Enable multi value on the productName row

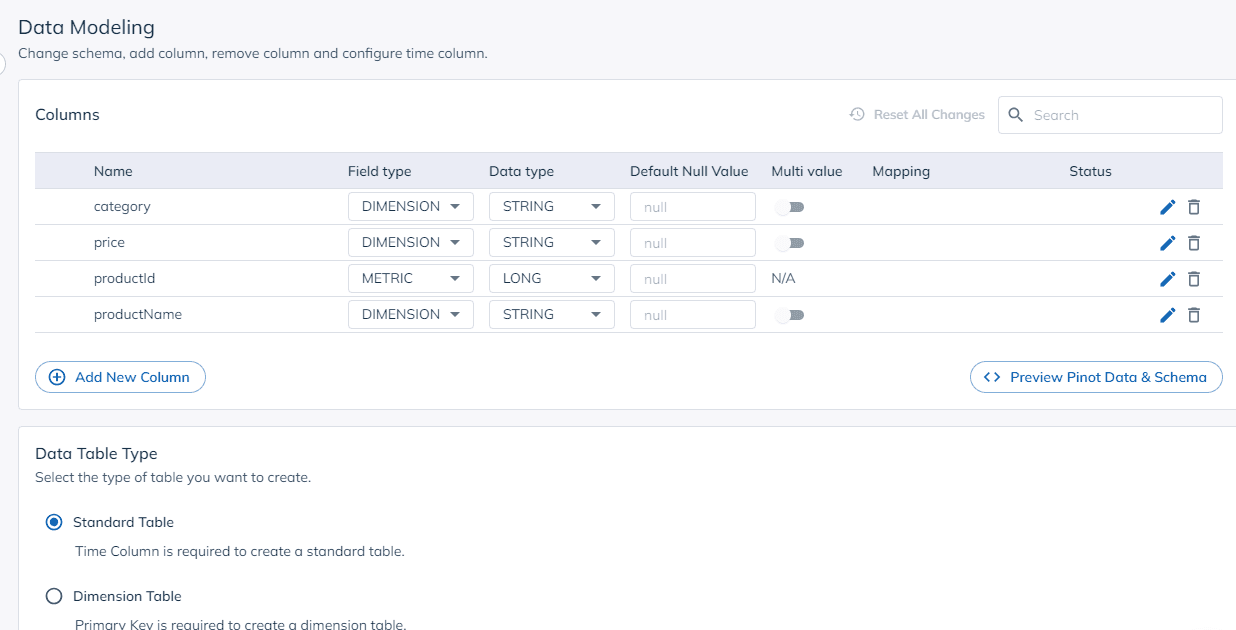[789, 314]
